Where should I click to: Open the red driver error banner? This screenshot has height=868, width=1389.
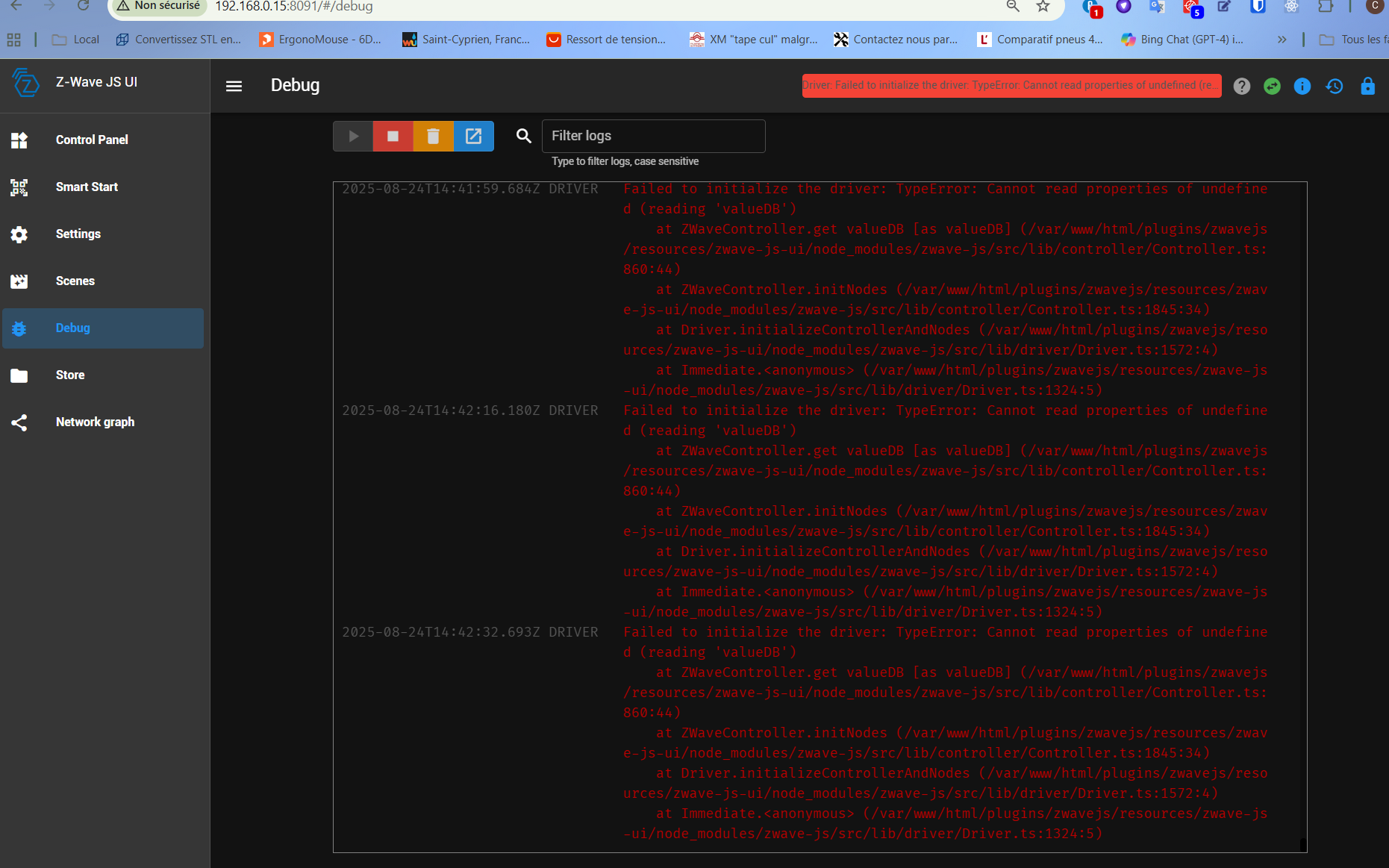(1012, 85)
